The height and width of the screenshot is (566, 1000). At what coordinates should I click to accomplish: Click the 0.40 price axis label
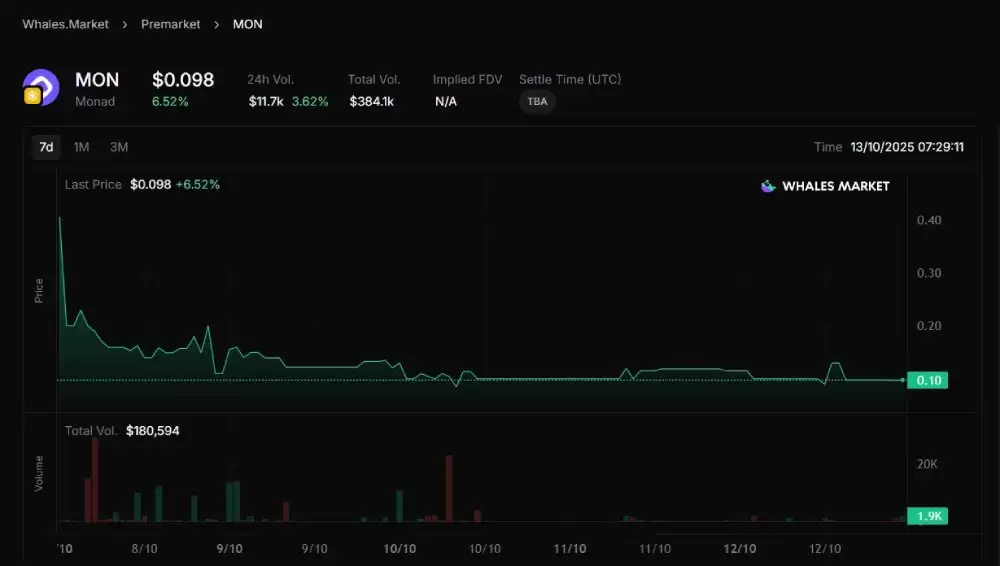929,220
